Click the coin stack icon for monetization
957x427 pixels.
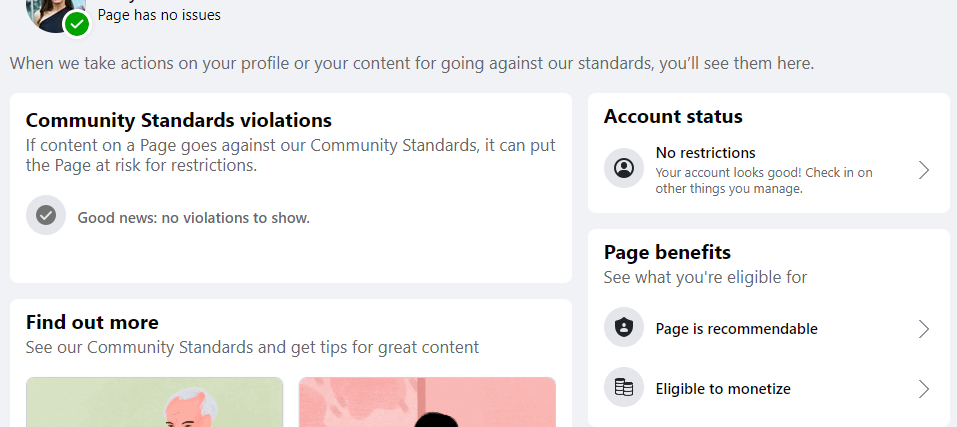[624, 387]
